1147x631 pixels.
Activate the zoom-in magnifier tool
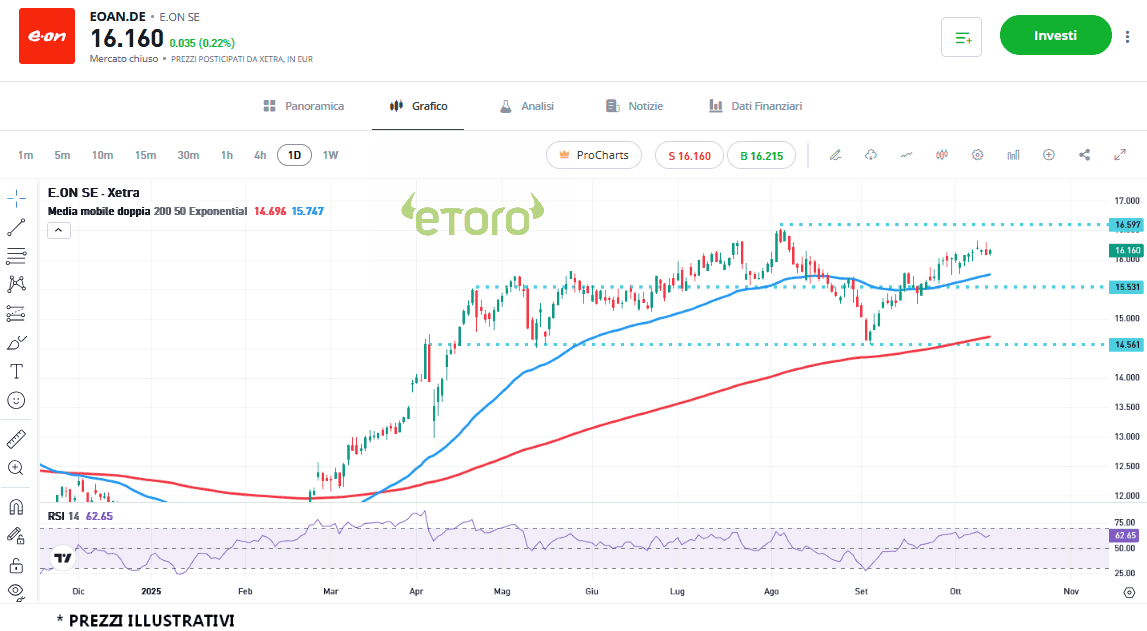click(x=16, y=468)
